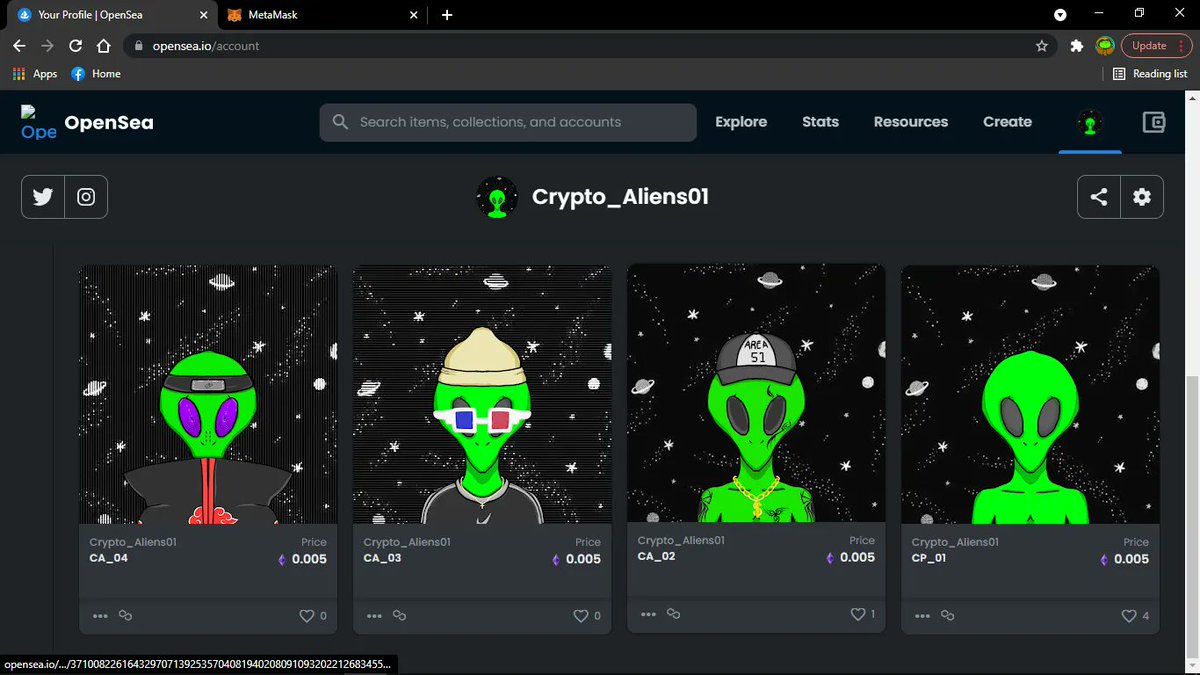The height and width of the screenshot is (675, 1200).
Task: Click the Chrome Update button
Action: click(x=1156, y=46)
